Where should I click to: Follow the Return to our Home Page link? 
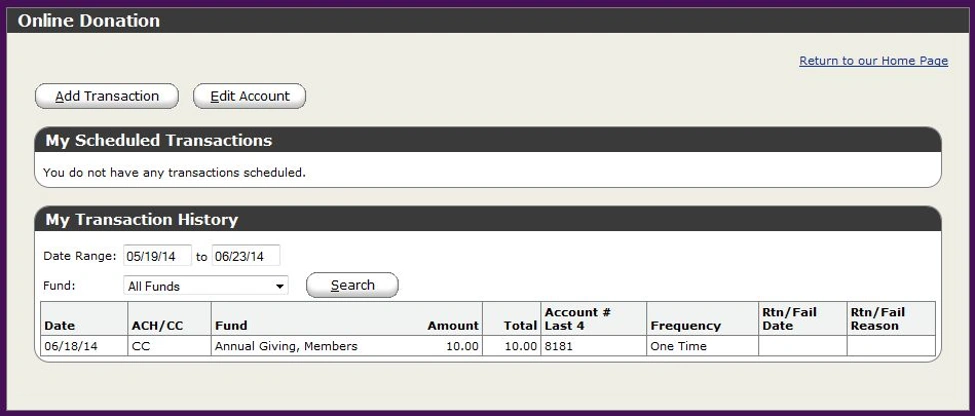873,61
